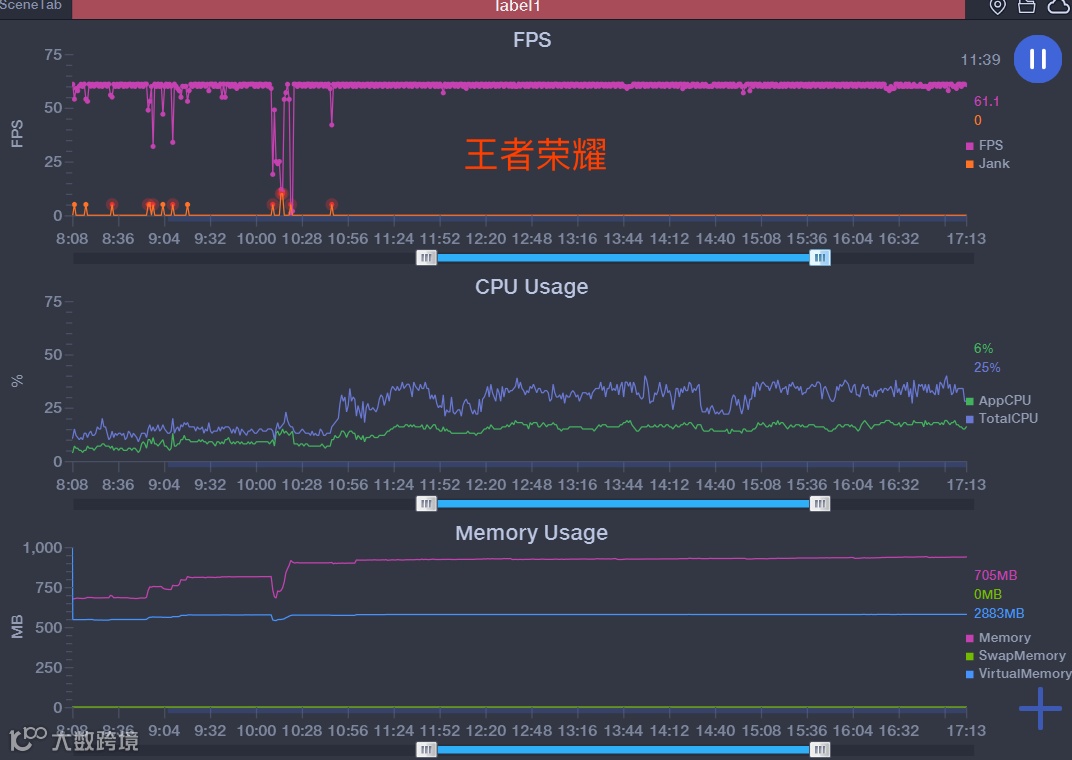The width and height of the screenshot is (1072, 760).
Task: Click the label1 red header bar
Action: 518,8
